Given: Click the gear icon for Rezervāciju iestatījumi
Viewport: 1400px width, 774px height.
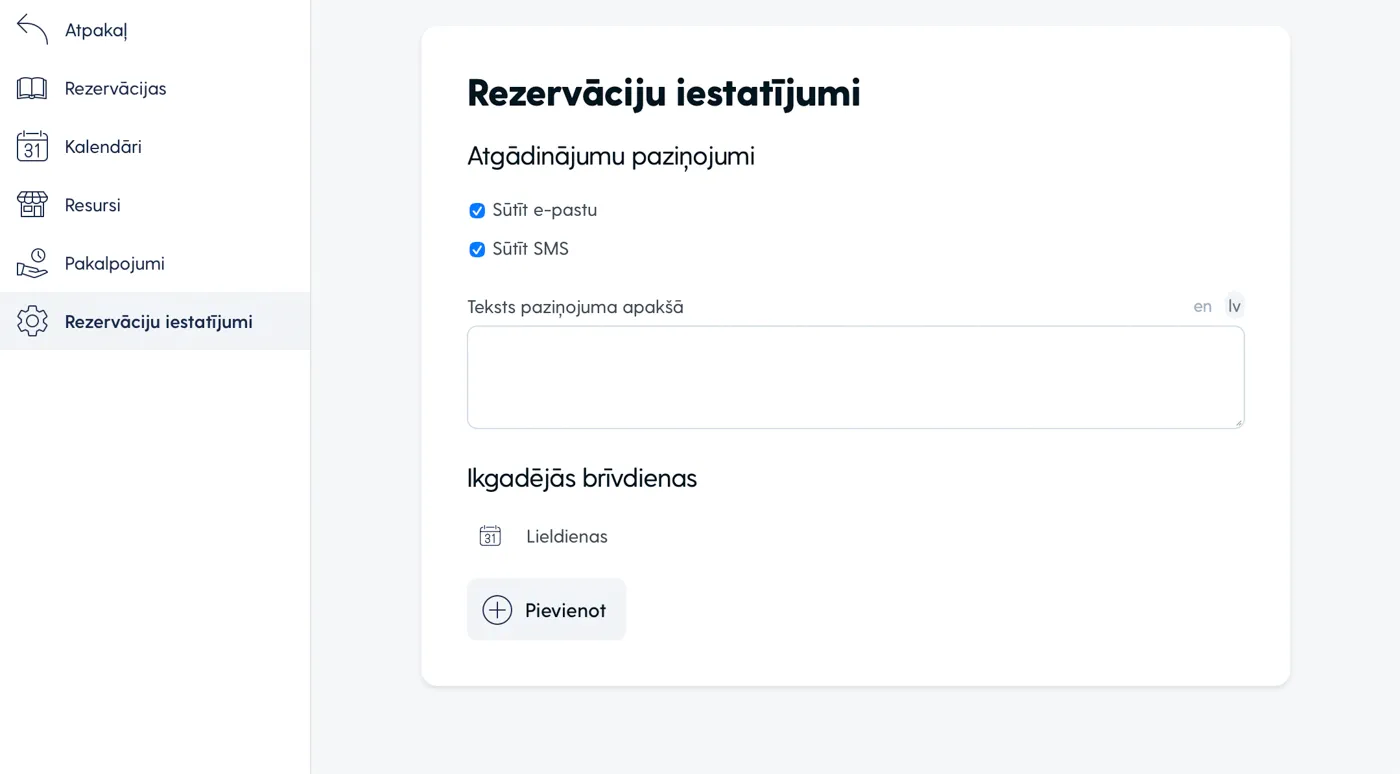Looking at the screenshot, I should tap(32, 321).
